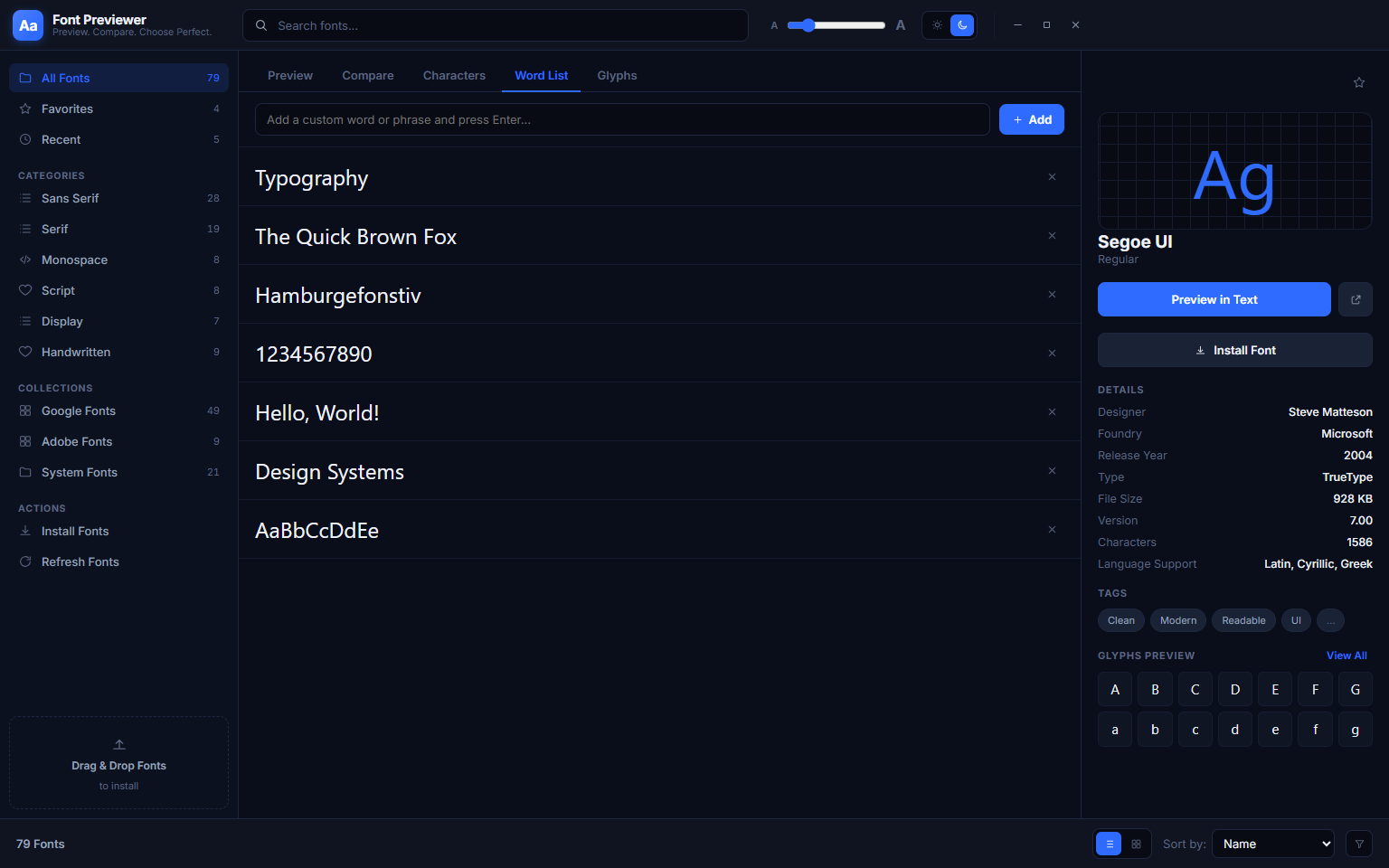
Task: Filter by Display category
Action: click(118, 321)
